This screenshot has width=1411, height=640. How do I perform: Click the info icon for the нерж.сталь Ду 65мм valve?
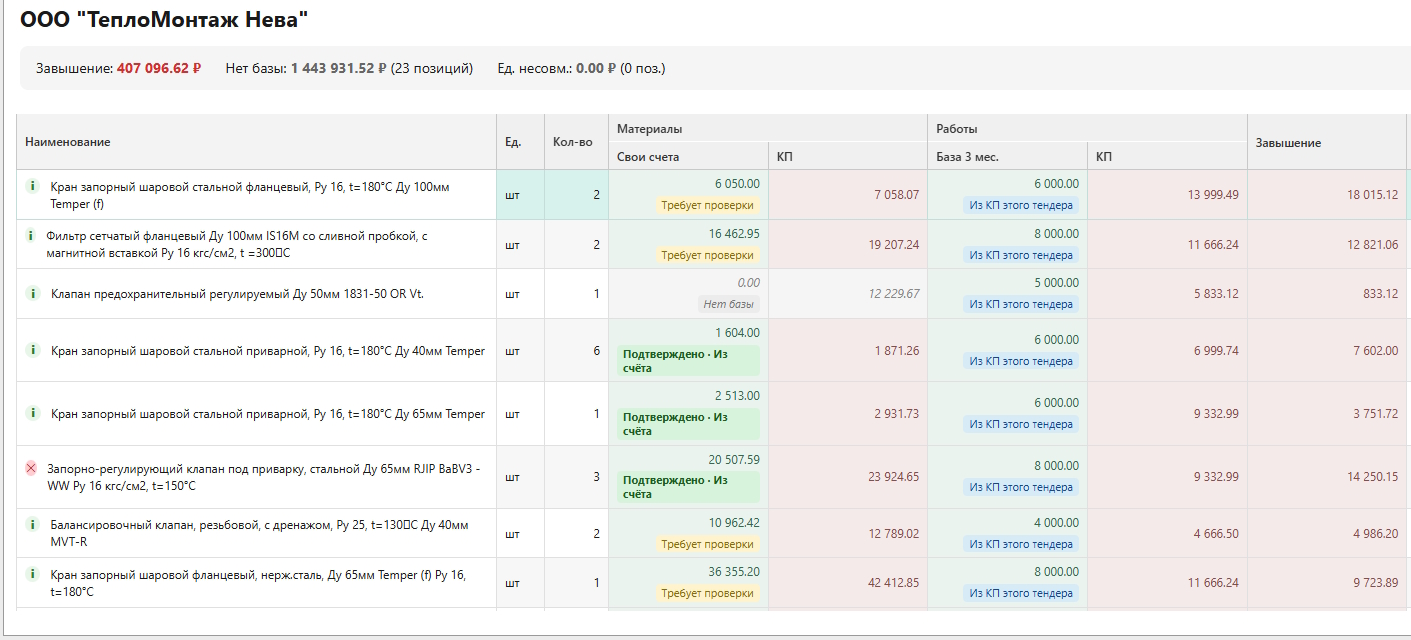click(31, 574)
